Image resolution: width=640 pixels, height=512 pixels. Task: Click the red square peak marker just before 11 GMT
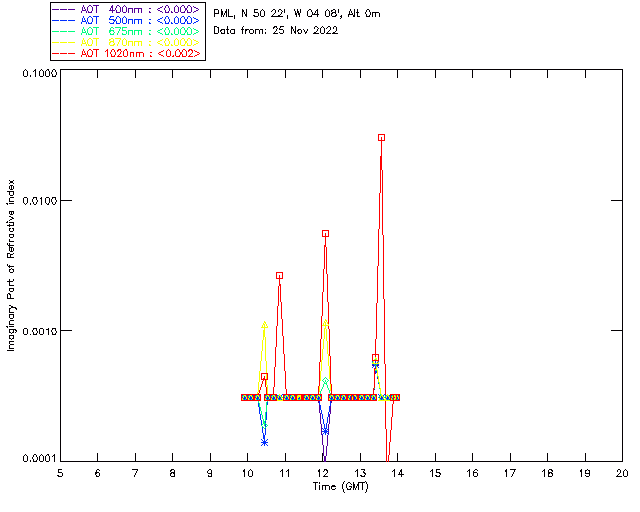point(279,276)
